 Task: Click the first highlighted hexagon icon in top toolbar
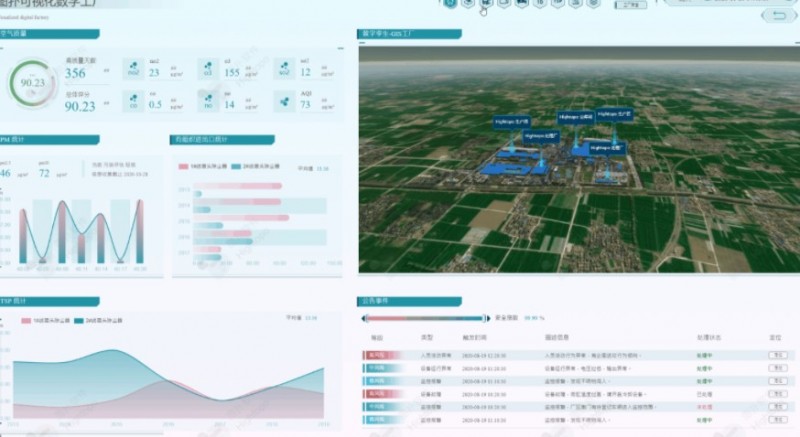click(451, 5)
